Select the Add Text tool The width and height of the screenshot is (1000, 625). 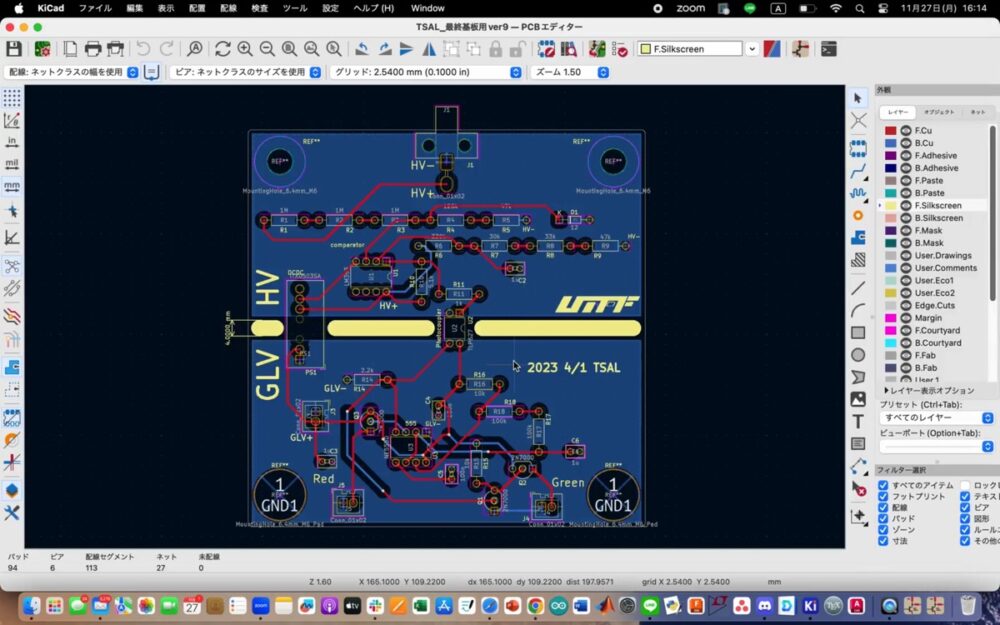pyautogui.click(x=858, y=421)
